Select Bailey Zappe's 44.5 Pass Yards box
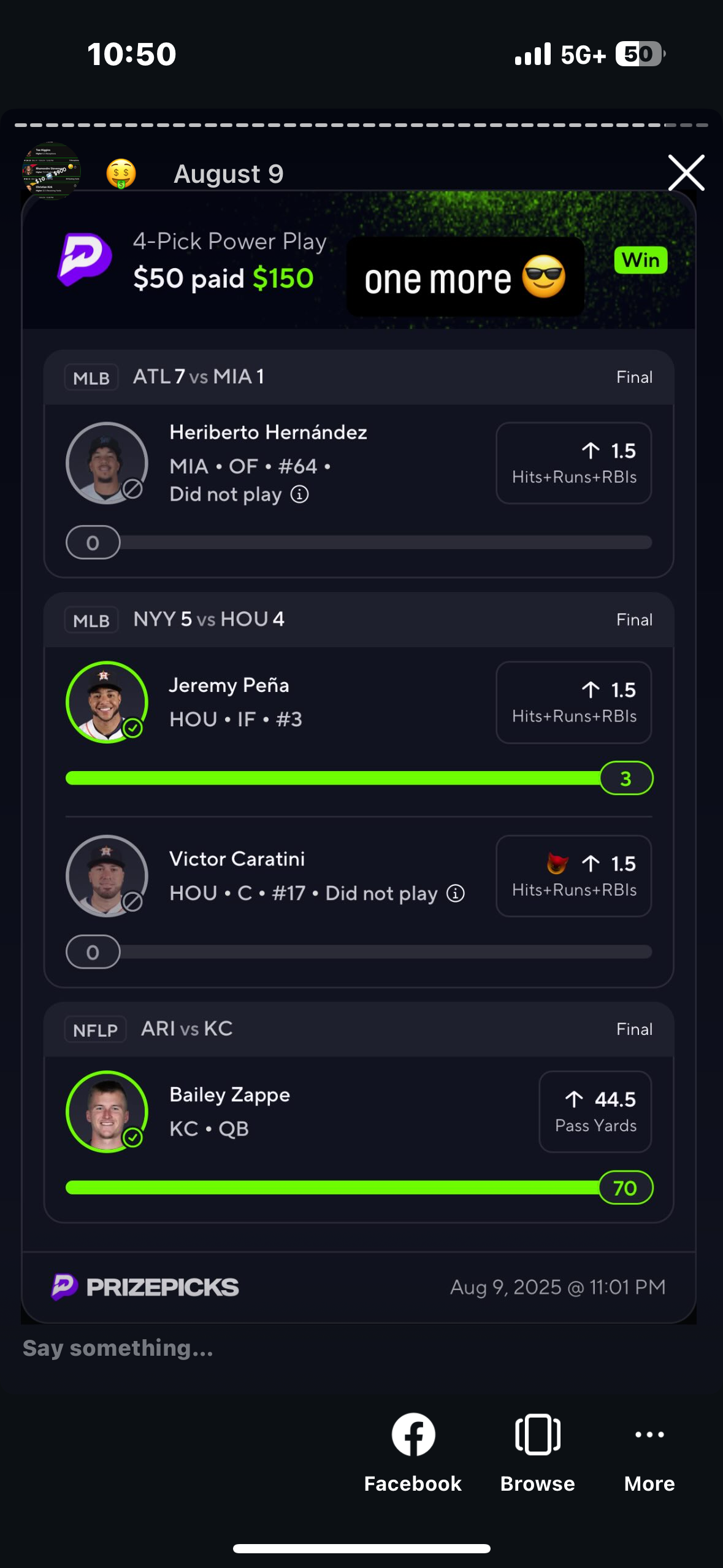Image resolution: width=723 pixels, height=1568 pixels. [595, 1112]
